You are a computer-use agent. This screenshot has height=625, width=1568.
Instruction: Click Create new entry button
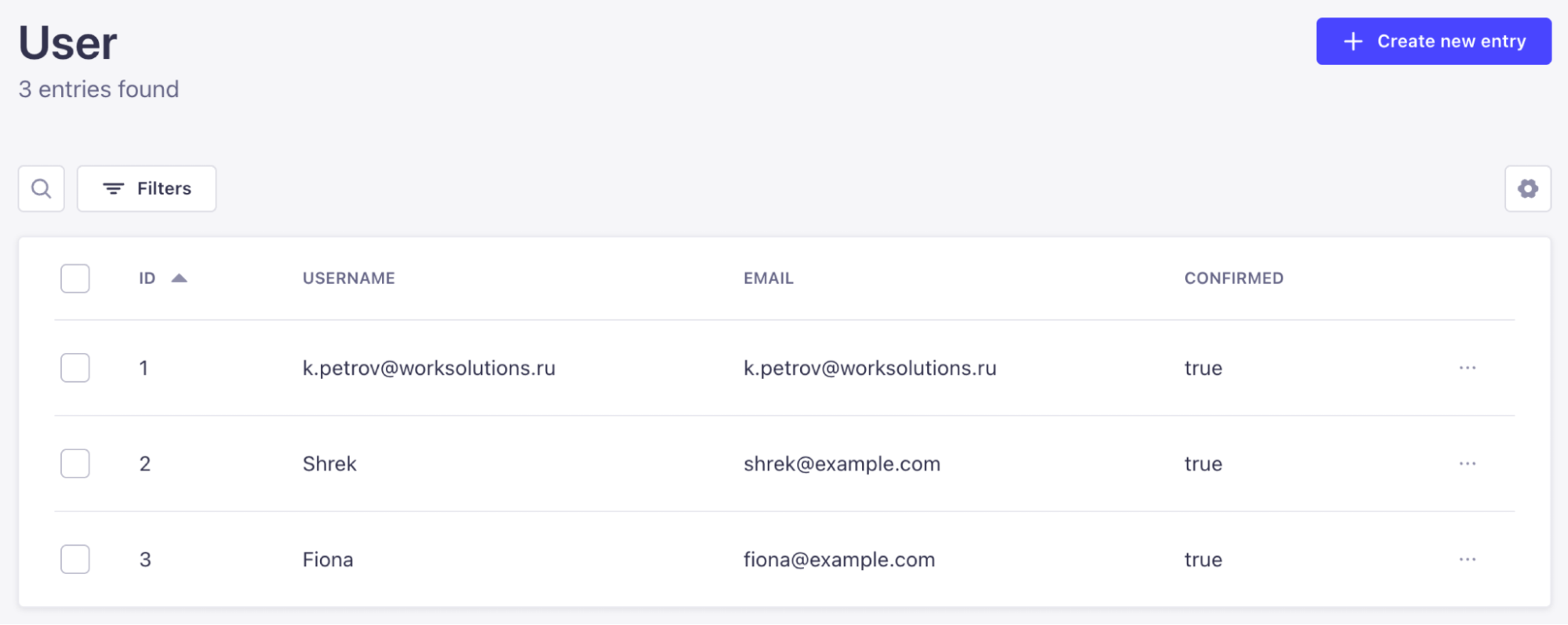[x=1433, y=42]
